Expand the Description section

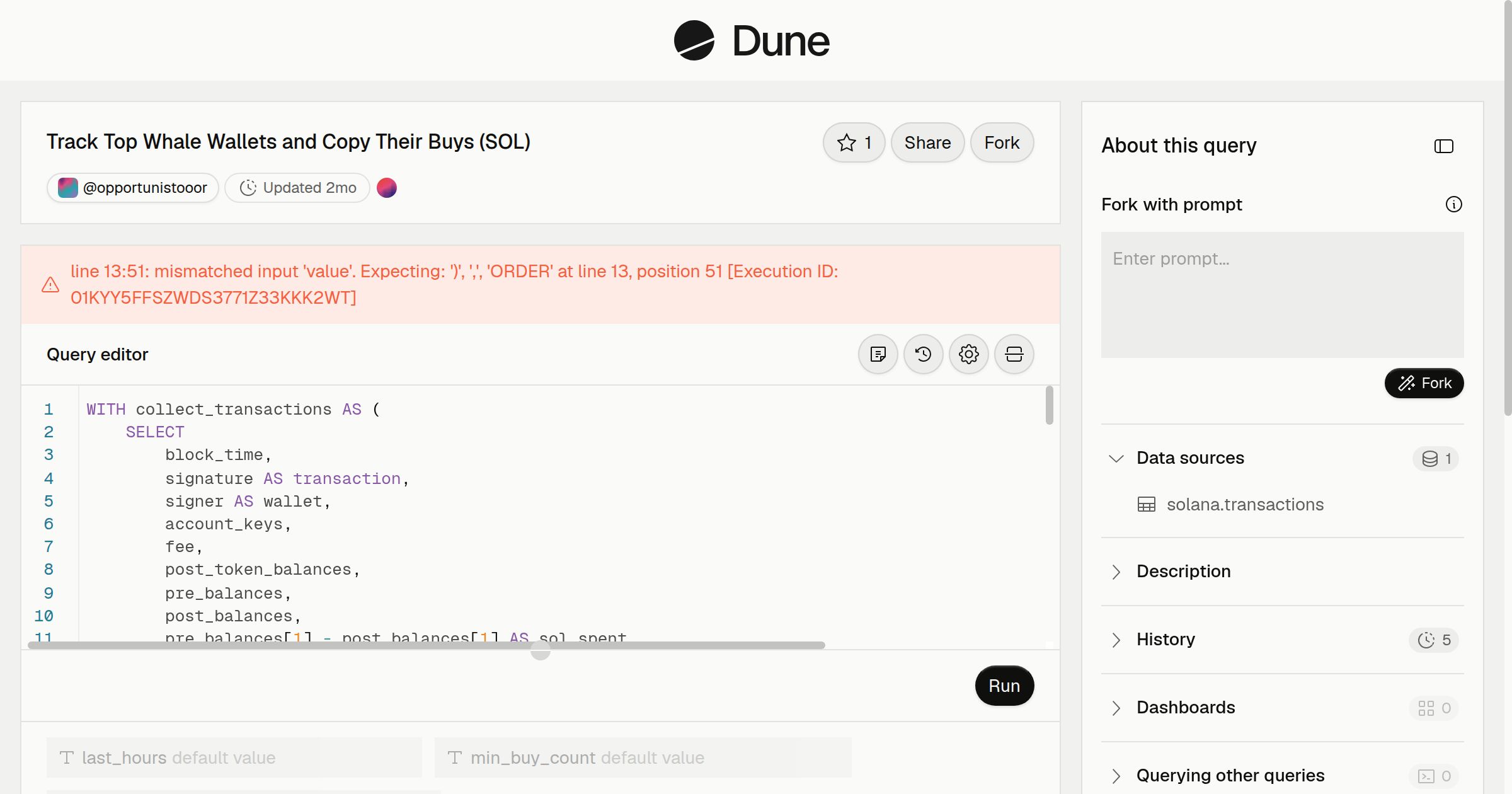(1283, 572)
